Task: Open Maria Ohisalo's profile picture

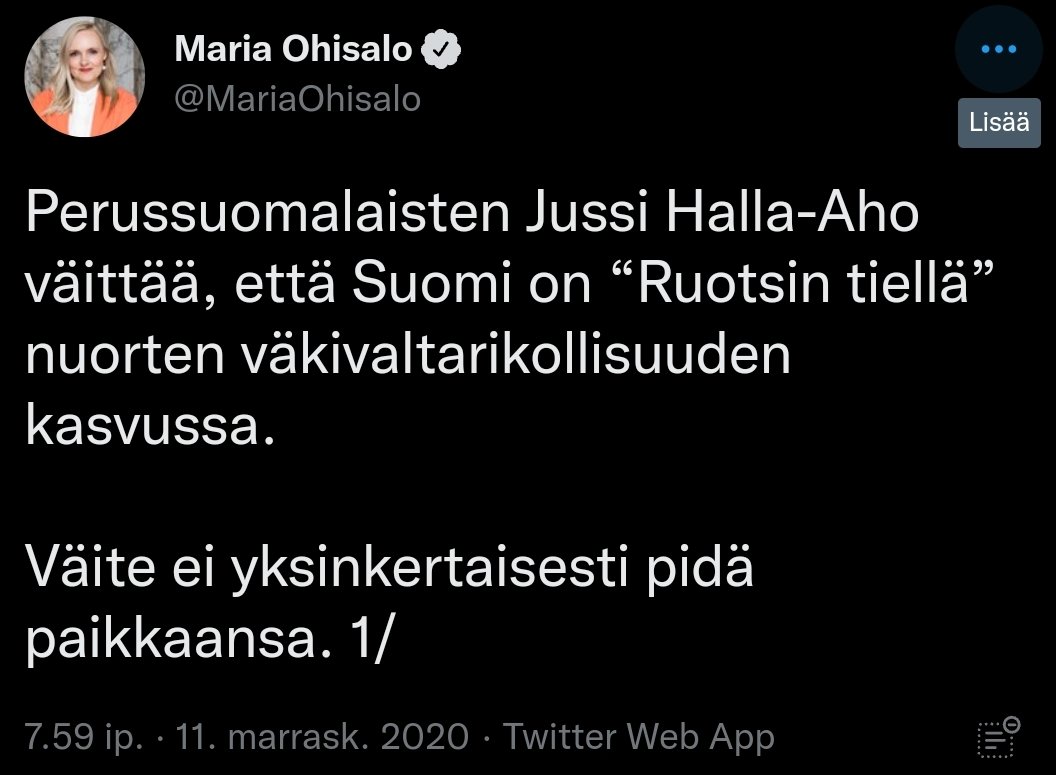Action: pyautogui.click(x=85, y=77)
